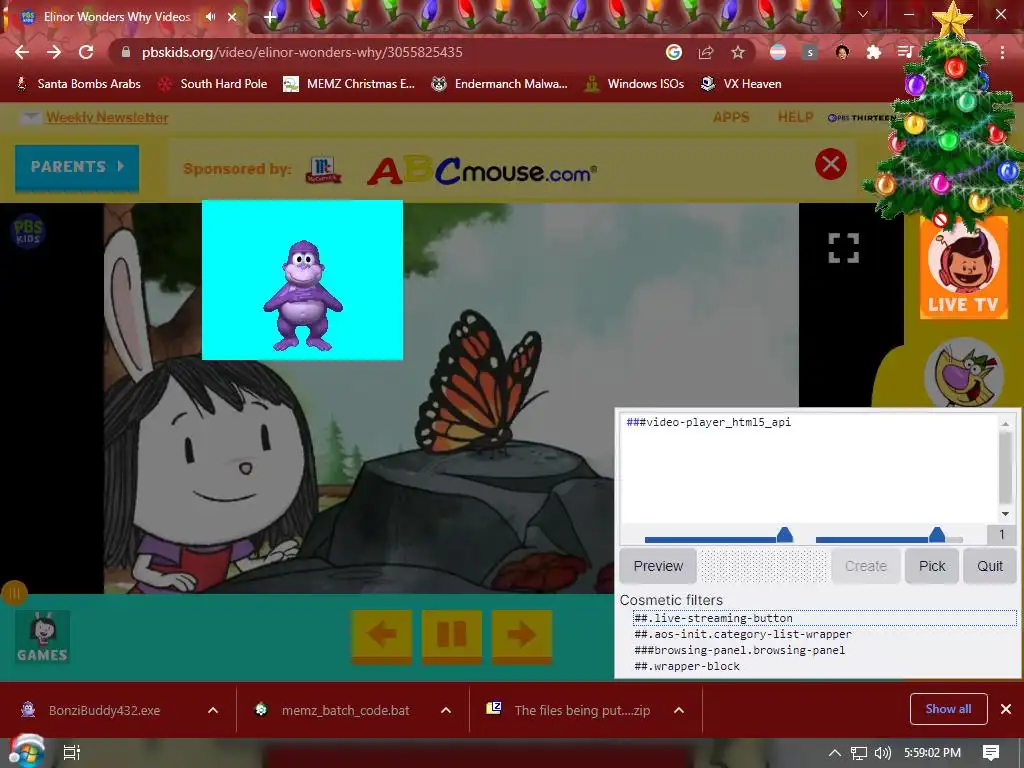Open the MEMZ Christmas E... bookmark

349,84
